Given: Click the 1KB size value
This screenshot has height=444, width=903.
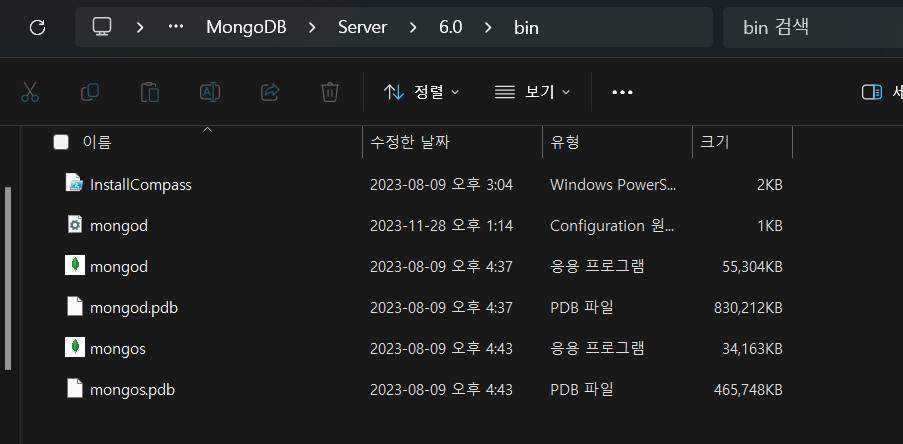Looking at the screenshot, I should click(769, 226).
